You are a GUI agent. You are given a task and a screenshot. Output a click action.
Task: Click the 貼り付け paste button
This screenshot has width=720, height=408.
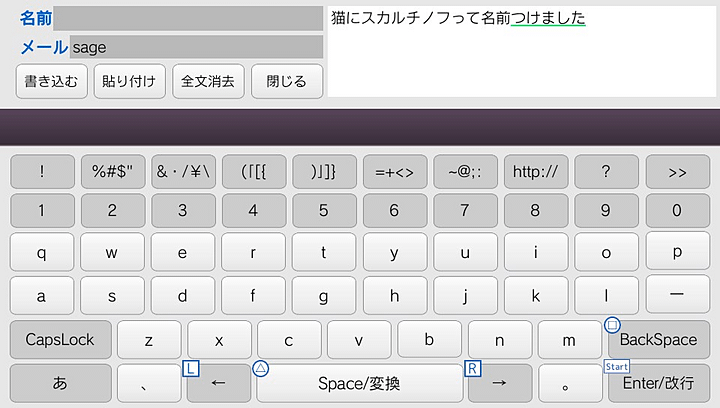(x=130, y=81)
